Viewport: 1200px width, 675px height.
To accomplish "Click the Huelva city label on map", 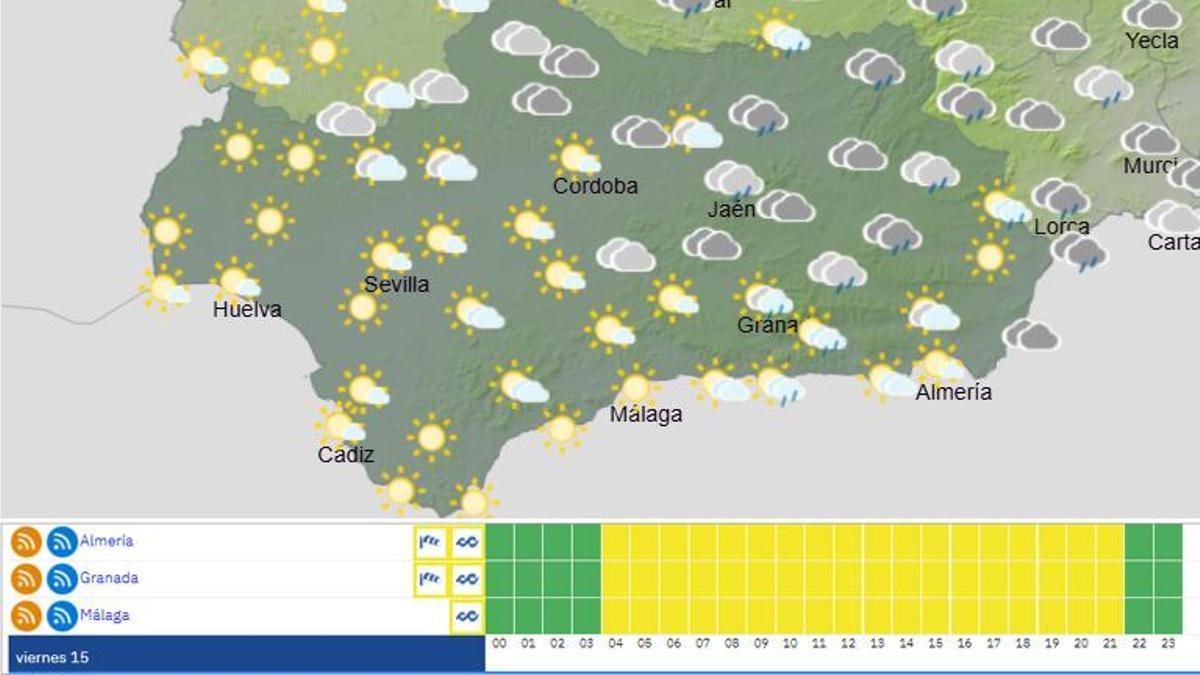I will [247, 310].
